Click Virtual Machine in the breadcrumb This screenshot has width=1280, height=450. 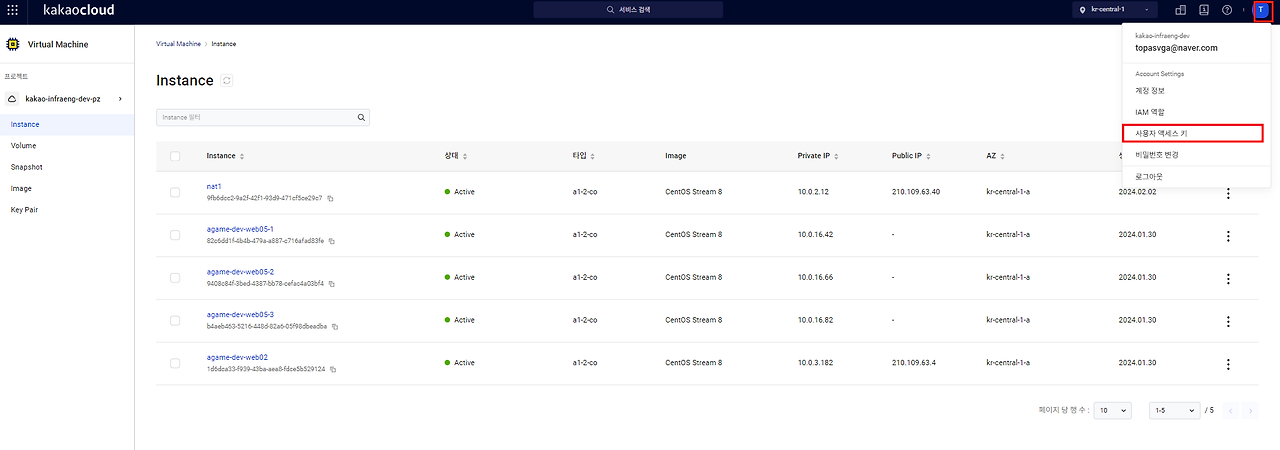[x=179, y=44]
